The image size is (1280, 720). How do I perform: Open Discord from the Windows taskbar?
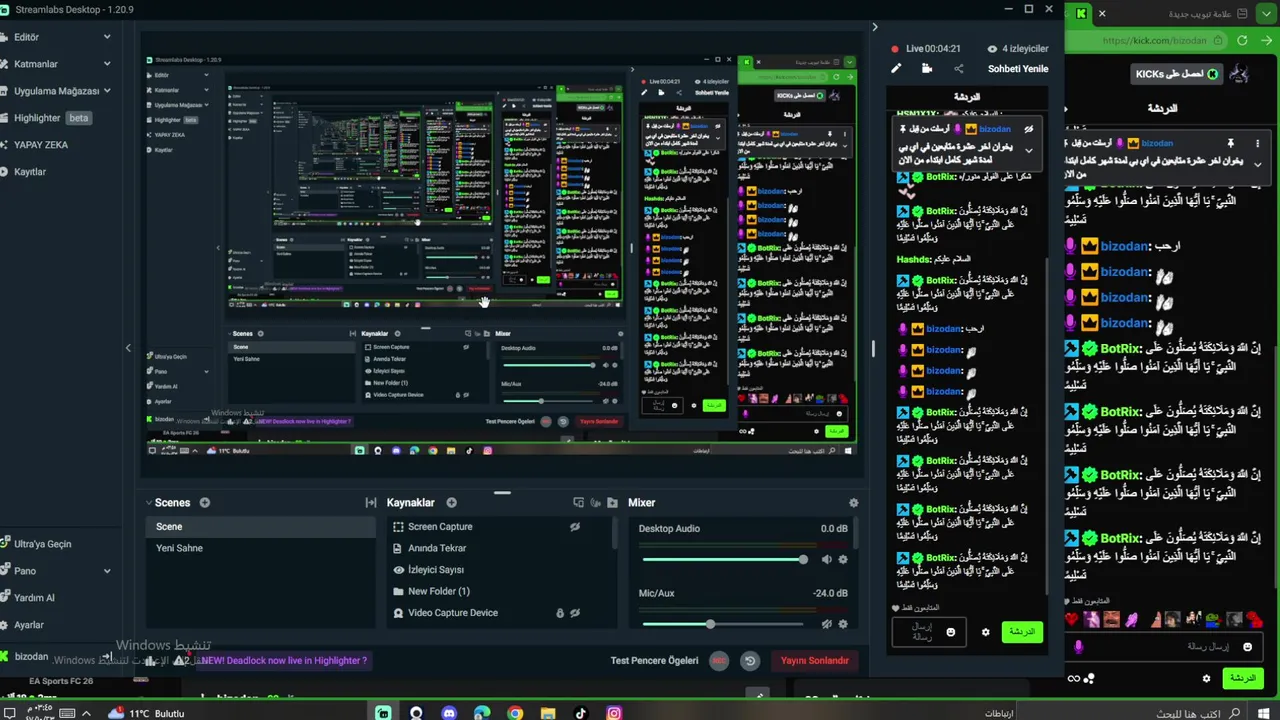point(449,713)
